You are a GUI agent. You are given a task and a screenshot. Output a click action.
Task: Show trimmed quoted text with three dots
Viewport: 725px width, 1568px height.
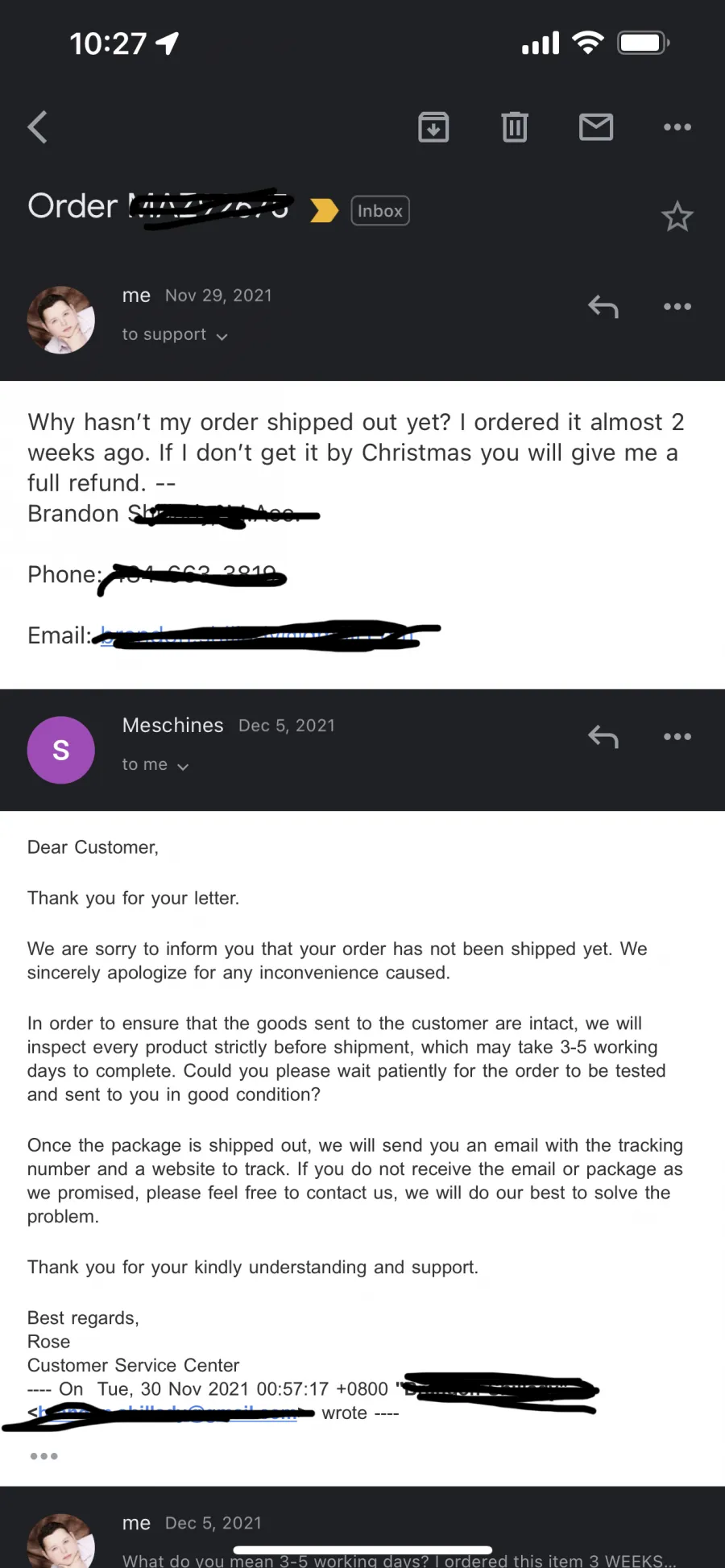tap(43, 1456)
